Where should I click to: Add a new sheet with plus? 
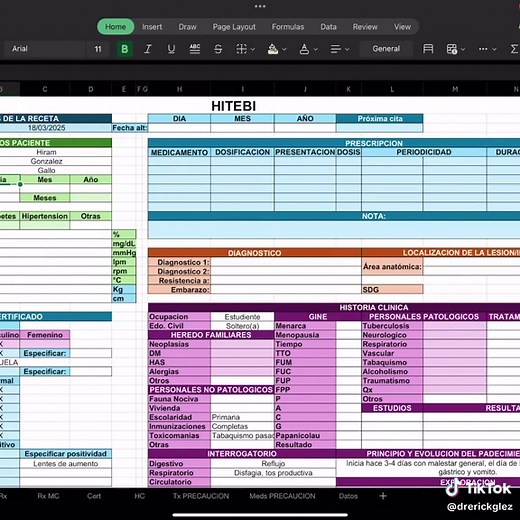383,496
